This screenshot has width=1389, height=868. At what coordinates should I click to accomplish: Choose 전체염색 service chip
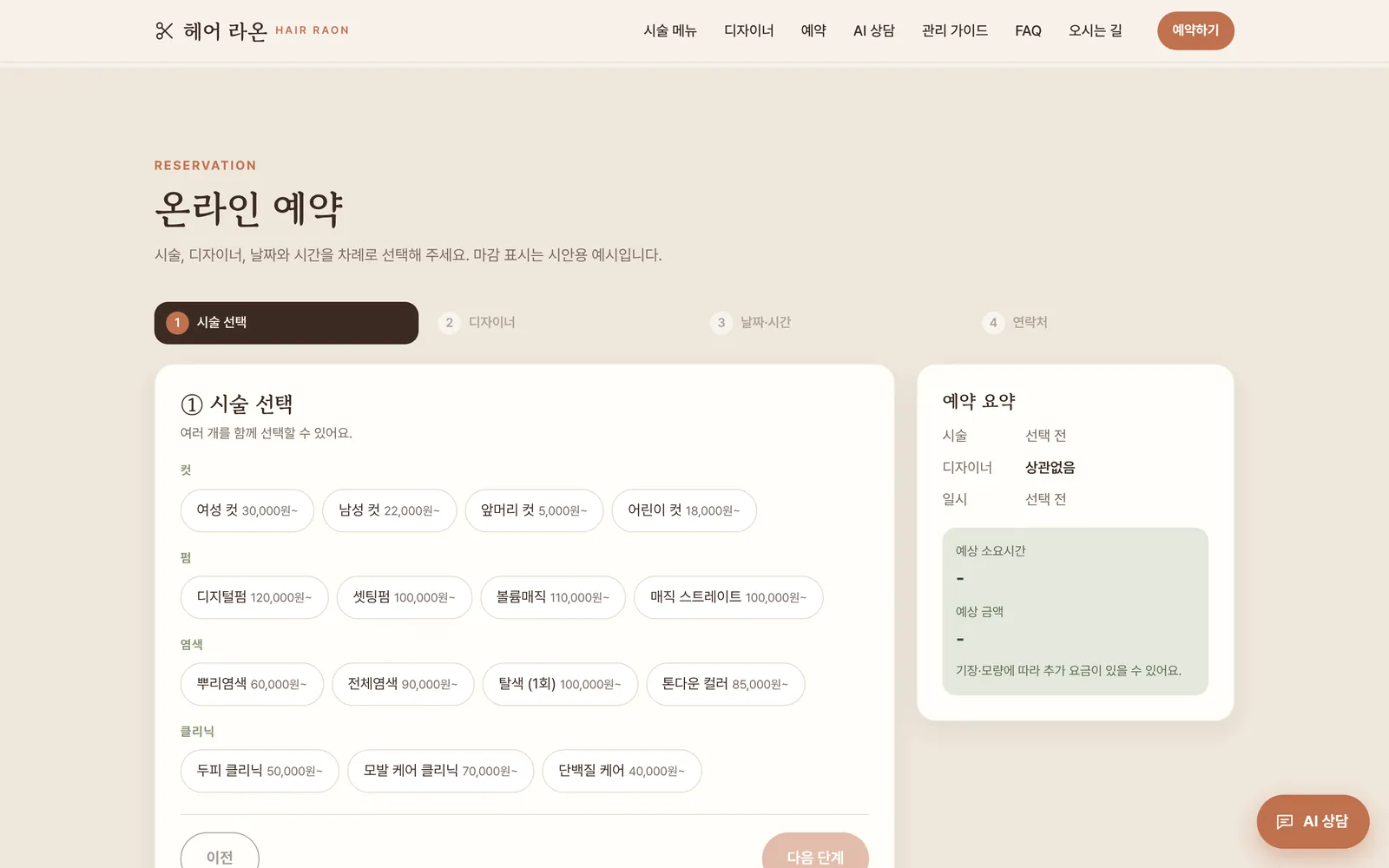pyautogui.click(x=403, y=684)
